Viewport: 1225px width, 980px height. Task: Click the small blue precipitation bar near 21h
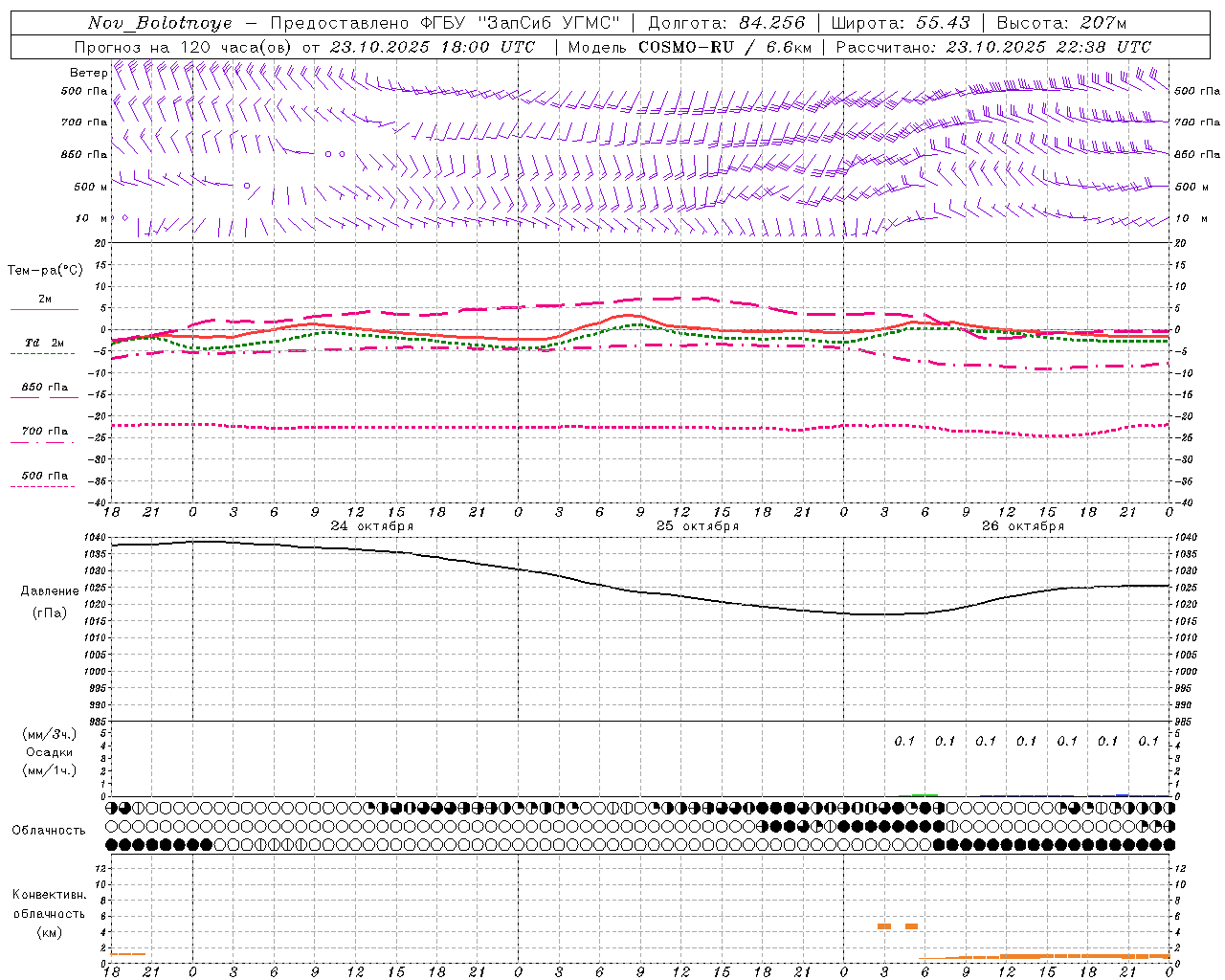point(1123,794)
